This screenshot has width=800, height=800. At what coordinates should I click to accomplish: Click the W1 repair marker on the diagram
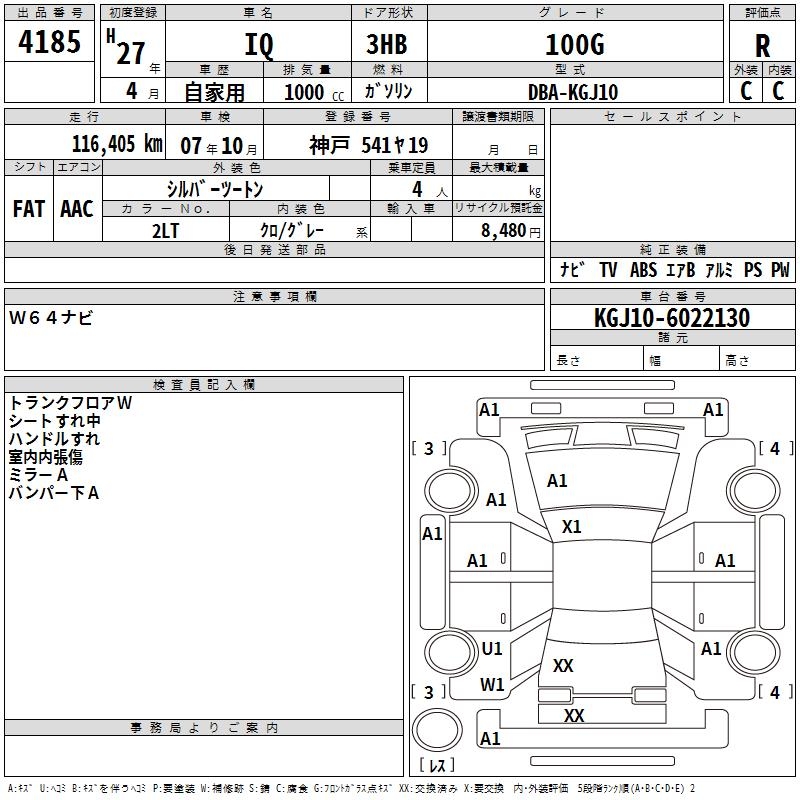click(492, 685)
